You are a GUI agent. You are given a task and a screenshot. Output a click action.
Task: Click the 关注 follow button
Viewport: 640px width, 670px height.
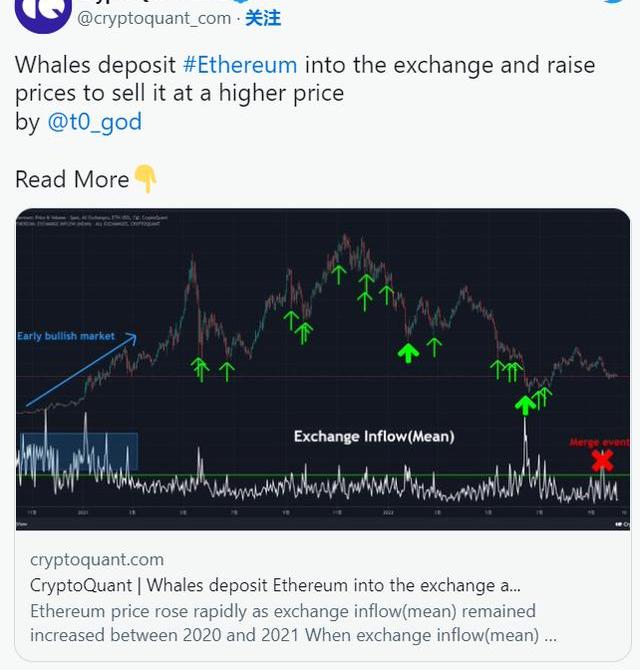click(x=263, y=18)
